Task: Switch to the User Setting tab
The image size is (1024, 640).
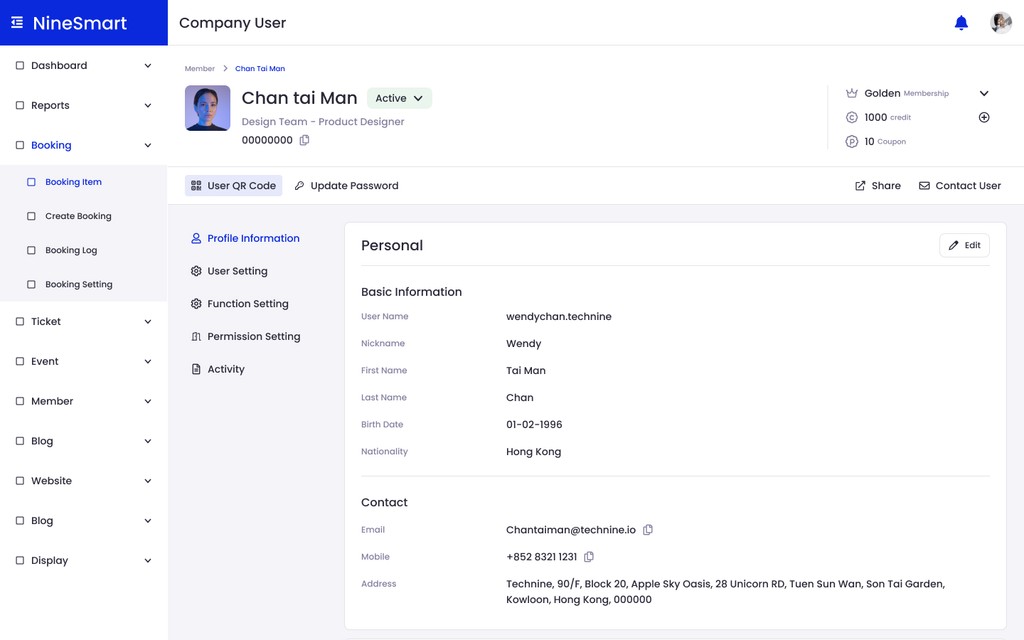Action: point(237,271)
